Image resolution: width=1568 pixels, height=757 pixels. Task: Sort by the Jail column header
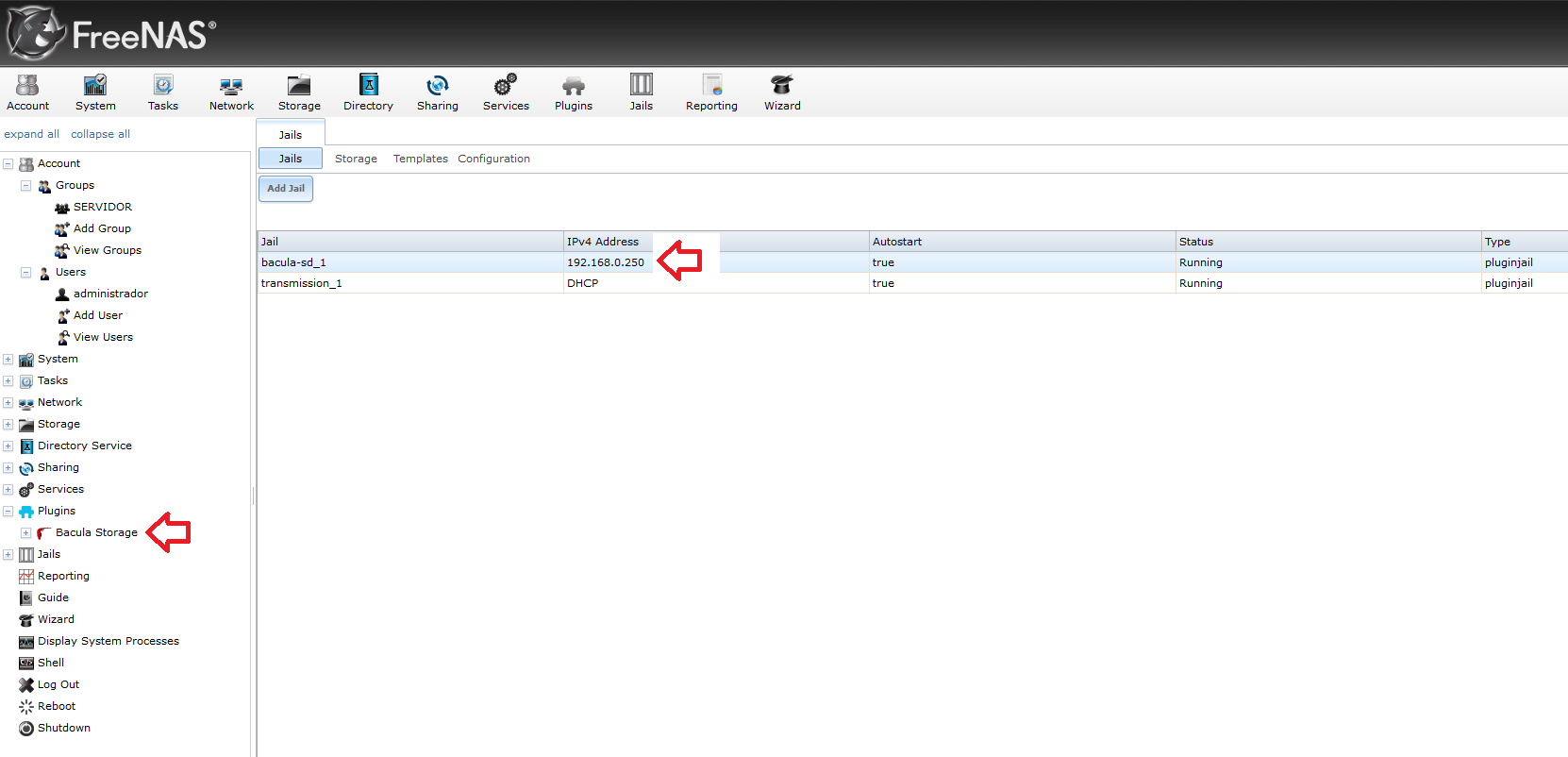pyautogui.click(x=410, y=242)
